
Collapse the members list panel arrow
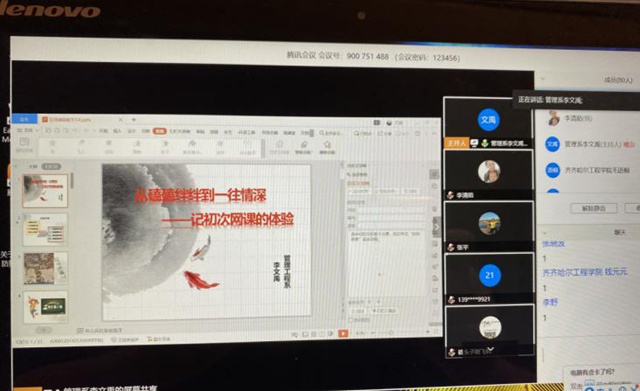[x=543, y=79]
